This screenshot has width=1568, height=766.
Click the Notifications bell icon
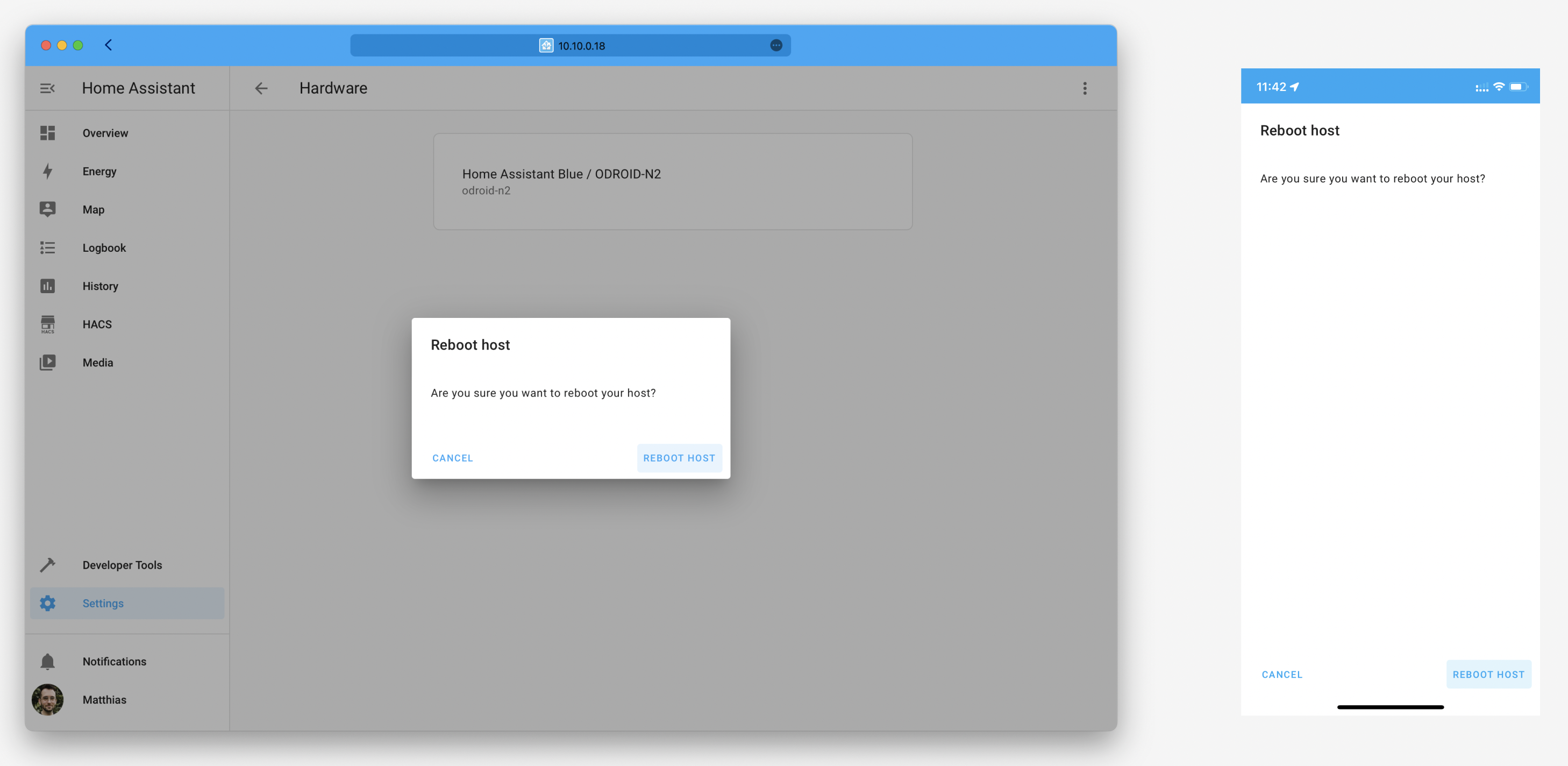coord(47,662)
